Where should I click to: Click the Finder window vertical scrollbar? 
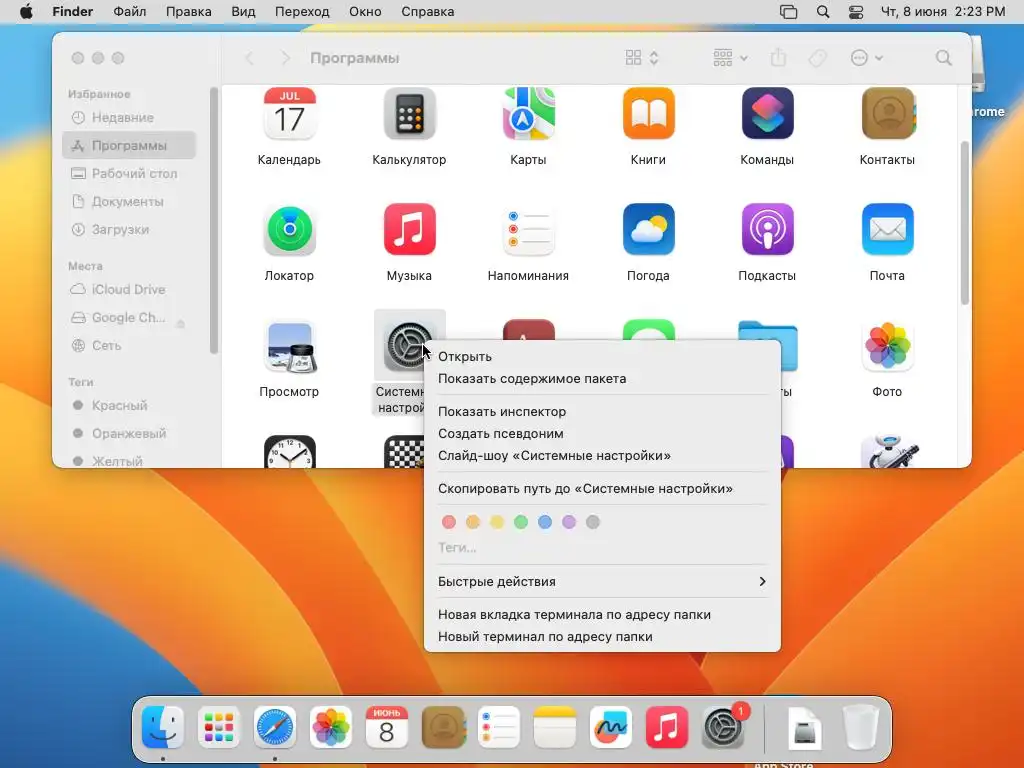965,223
